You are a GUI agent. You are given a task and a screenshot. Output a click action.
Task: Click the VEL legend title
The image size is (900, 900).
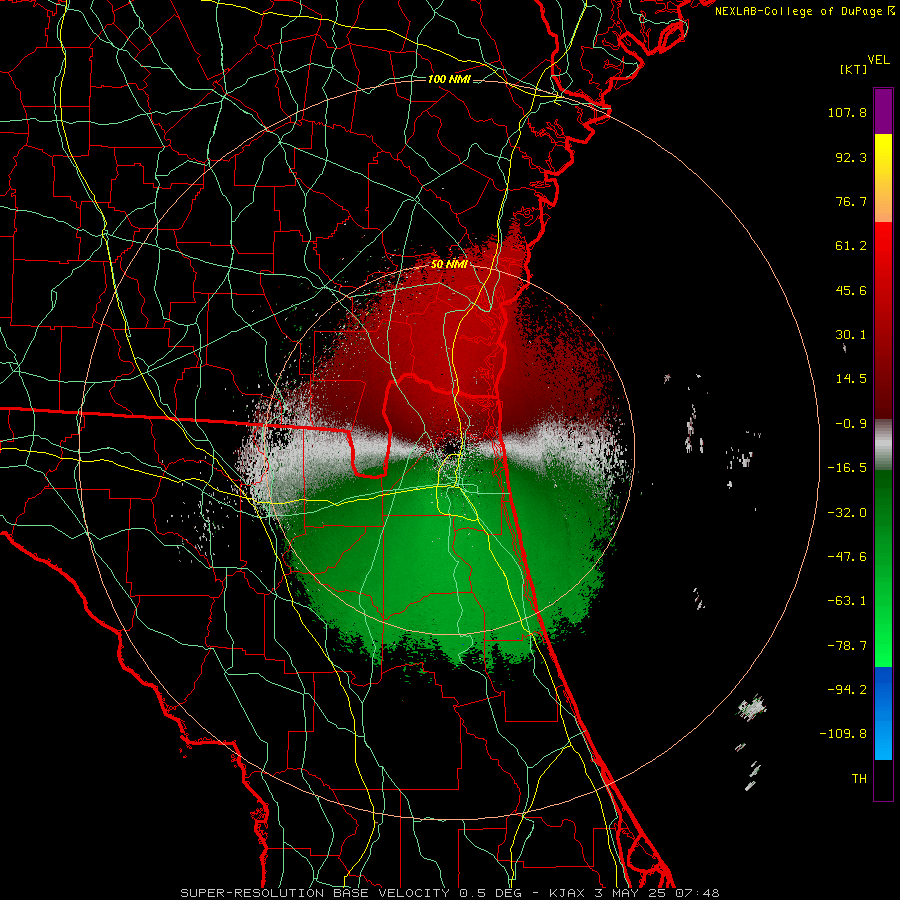(x=878, y=60)
